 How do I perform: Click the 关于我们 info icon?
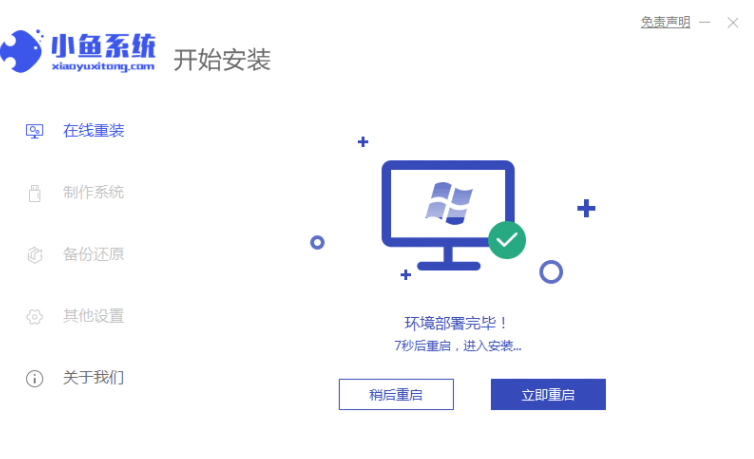(x=34, y=379)
